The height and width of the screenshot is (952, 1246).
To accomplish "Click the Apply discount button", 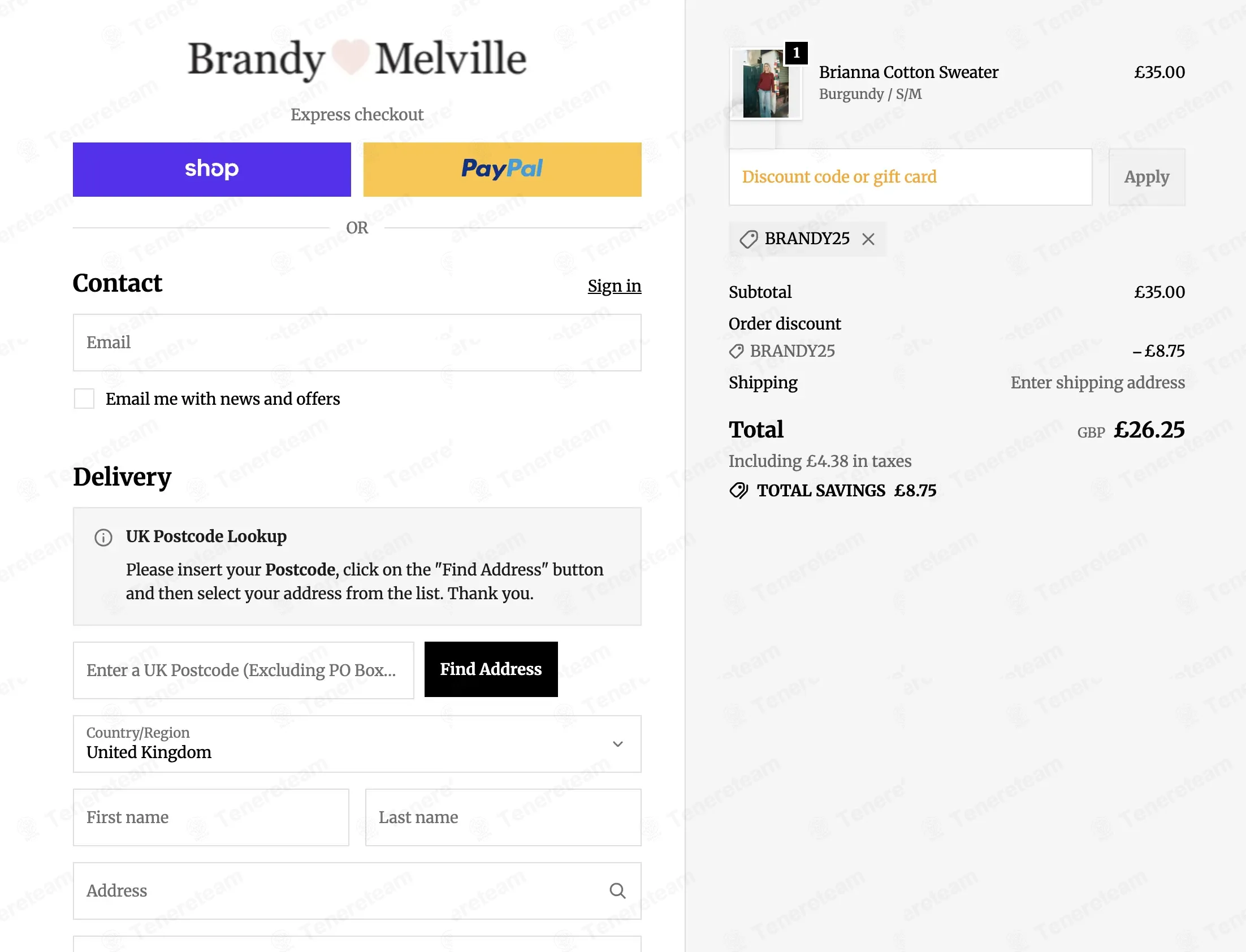I will tap(1147, 177).
